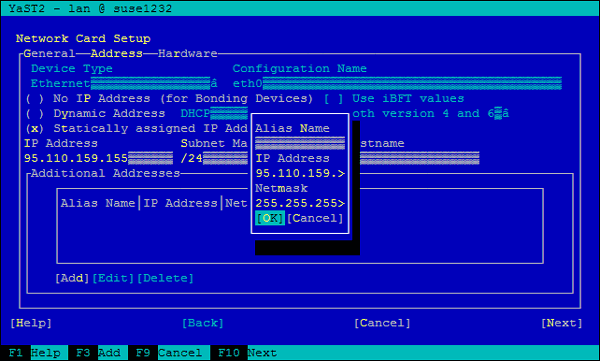The height and width of the screenshot is (361, 600).
Task: Click main IP Address field 95.110.159.155
Action: click(x=98, y=158)
